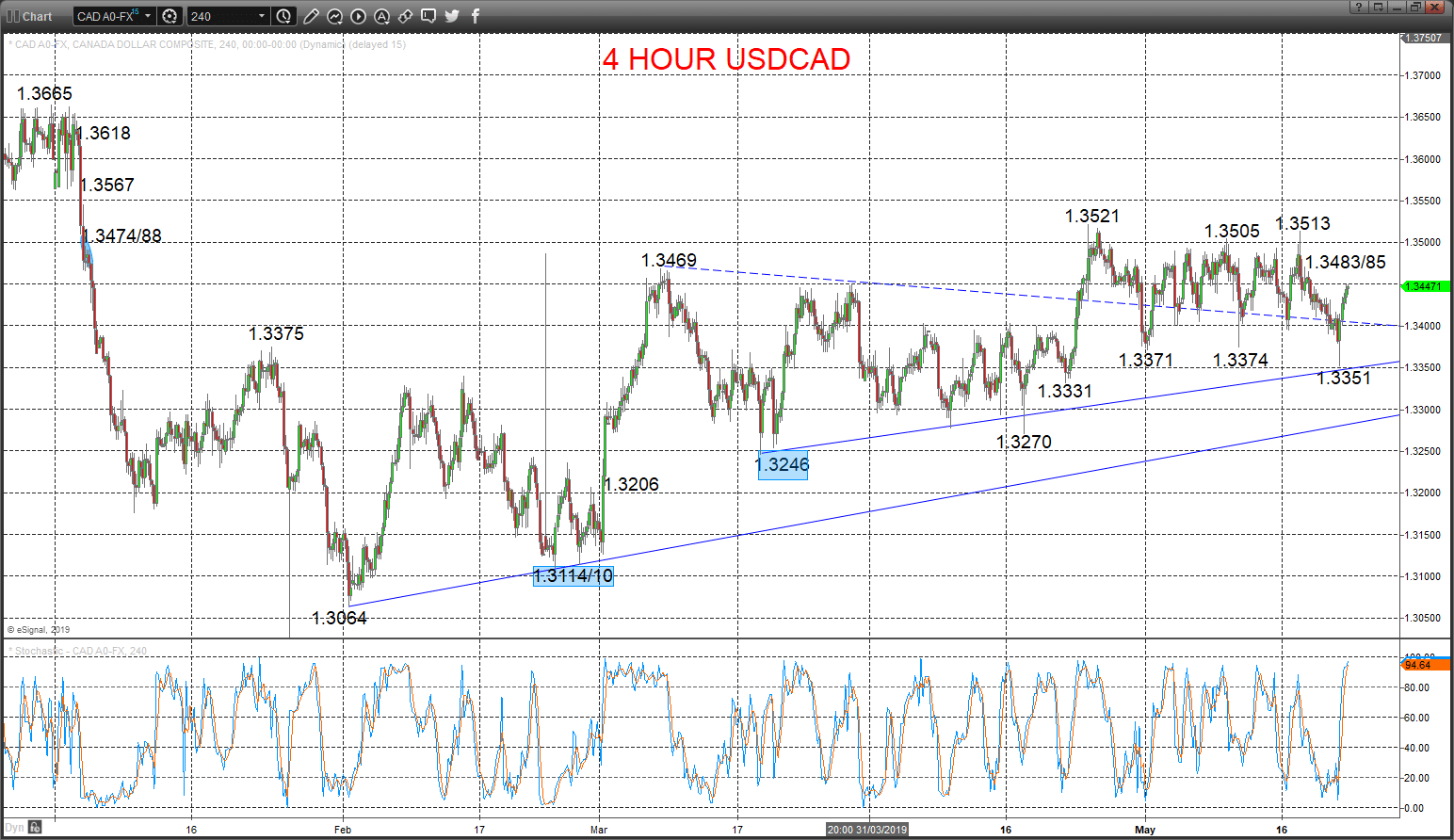The width and height of the screenshot is (1454, 840).
Task: Share chart via Twitter icon
Action: tap(452, 16)
